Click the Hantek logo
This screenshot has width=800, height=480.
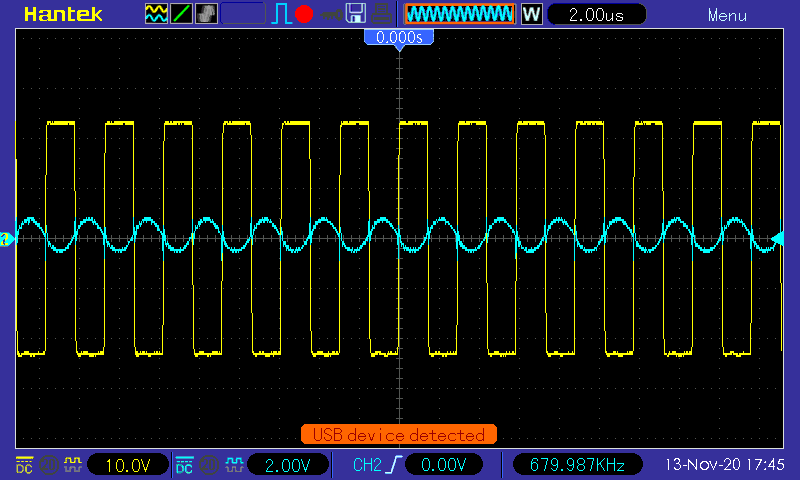63,14
